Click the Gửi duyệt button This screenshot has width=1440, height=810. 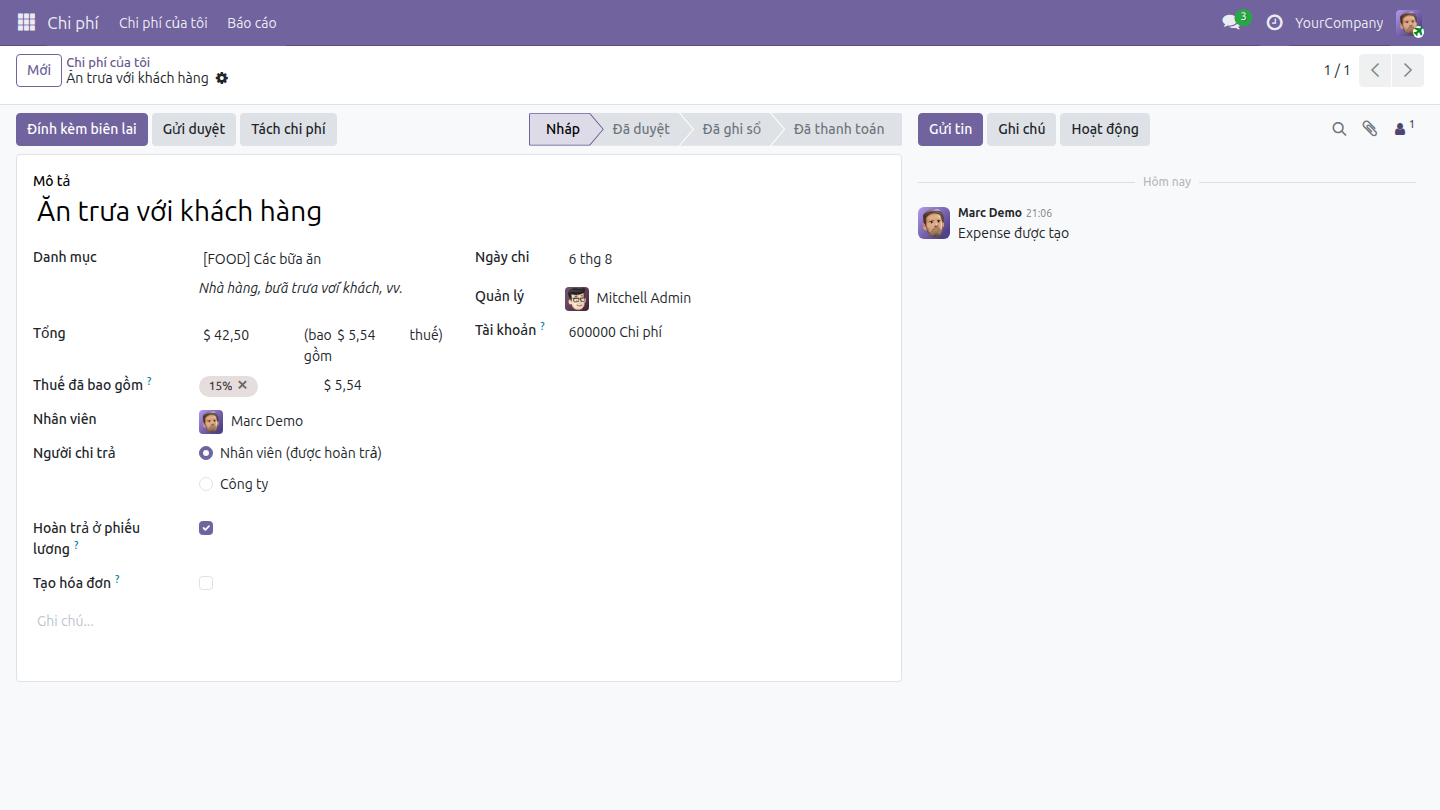[194, 129]
